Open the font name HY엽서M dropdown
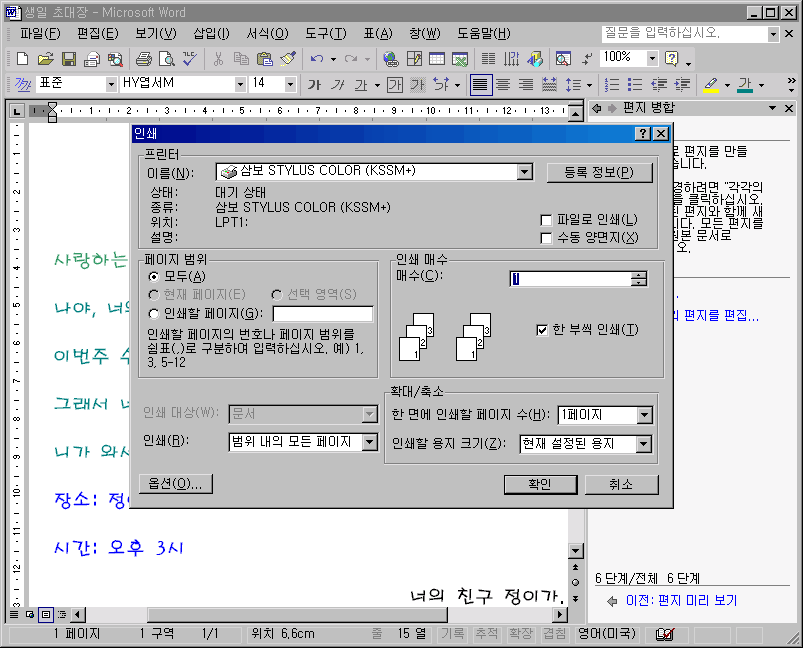Screen dimensions: 803x648 [x=240, y=84]
